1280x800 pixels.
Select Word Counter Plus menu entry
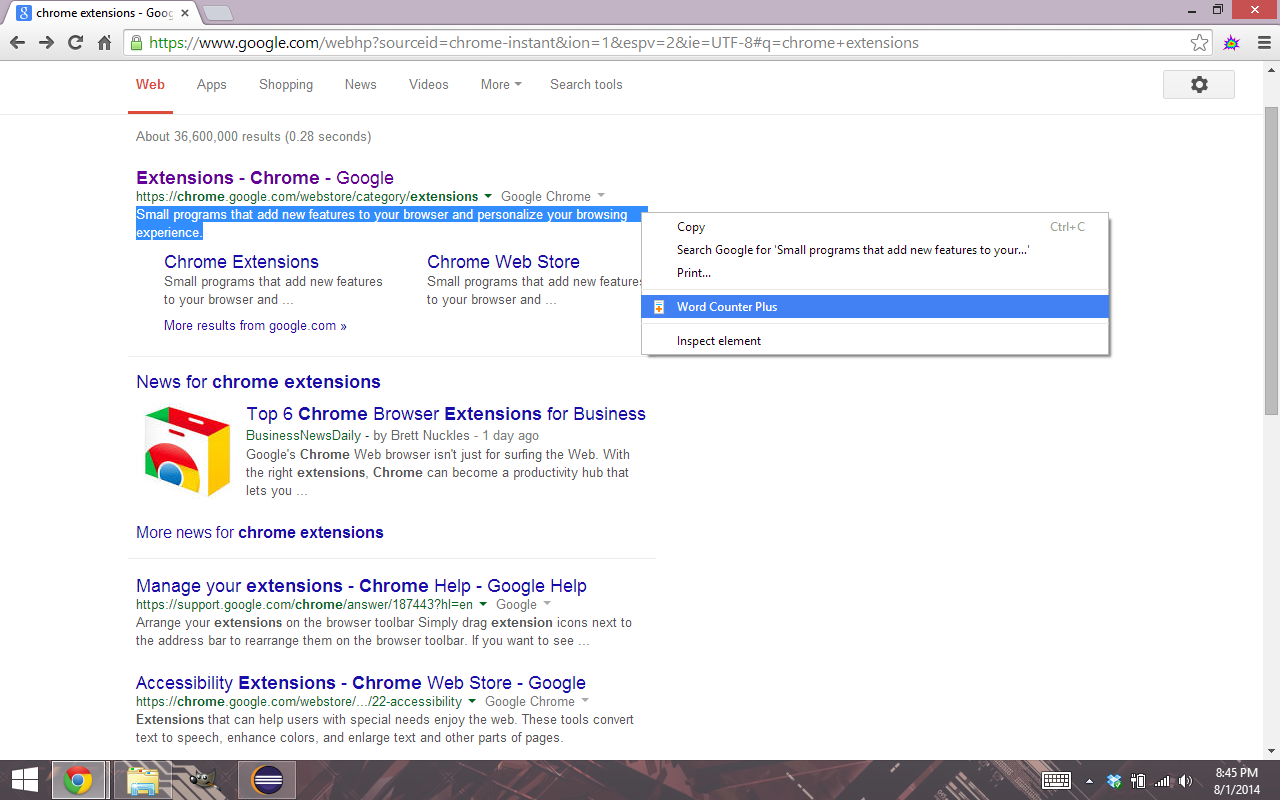coord(875,307)
